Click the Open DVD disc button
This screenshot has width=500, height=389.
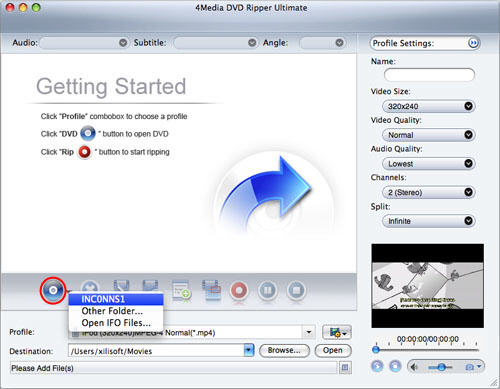(x=53, y=290)
